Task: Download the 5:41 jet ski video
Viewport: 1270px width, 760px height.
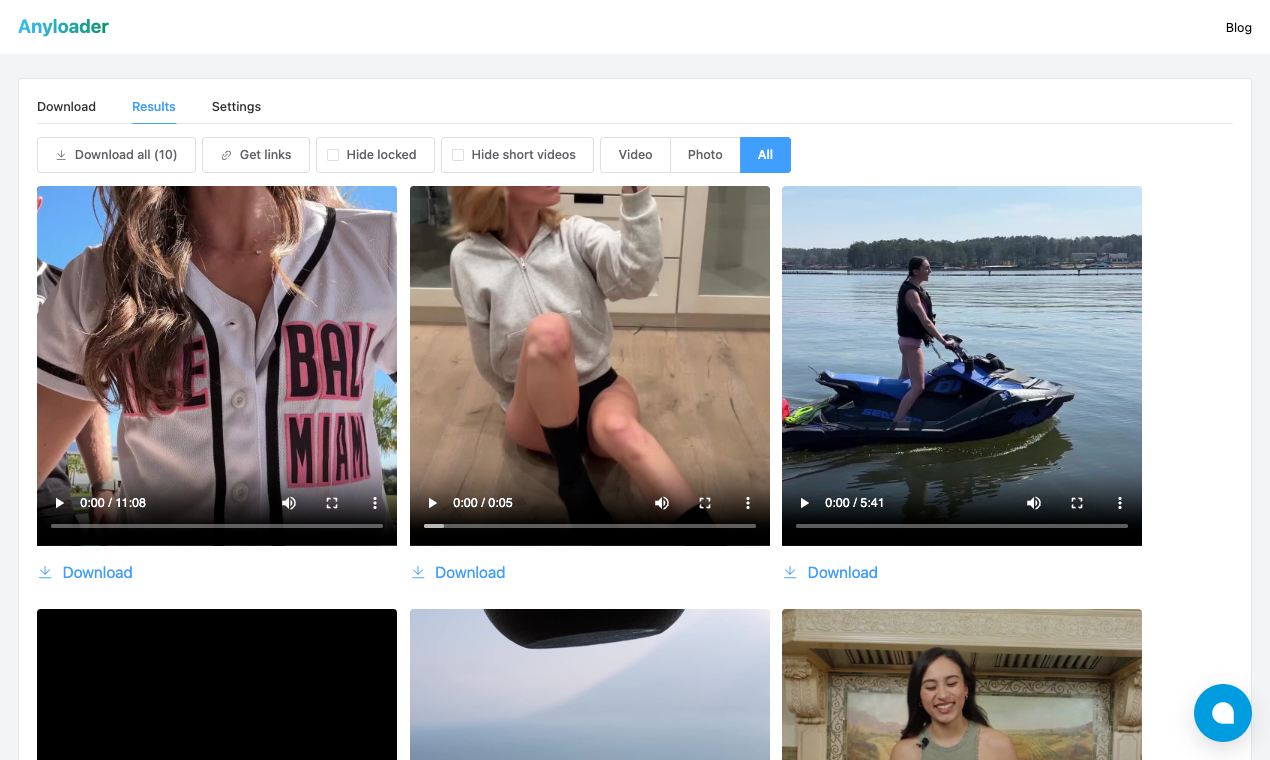Action: click(x=830, y=572)
